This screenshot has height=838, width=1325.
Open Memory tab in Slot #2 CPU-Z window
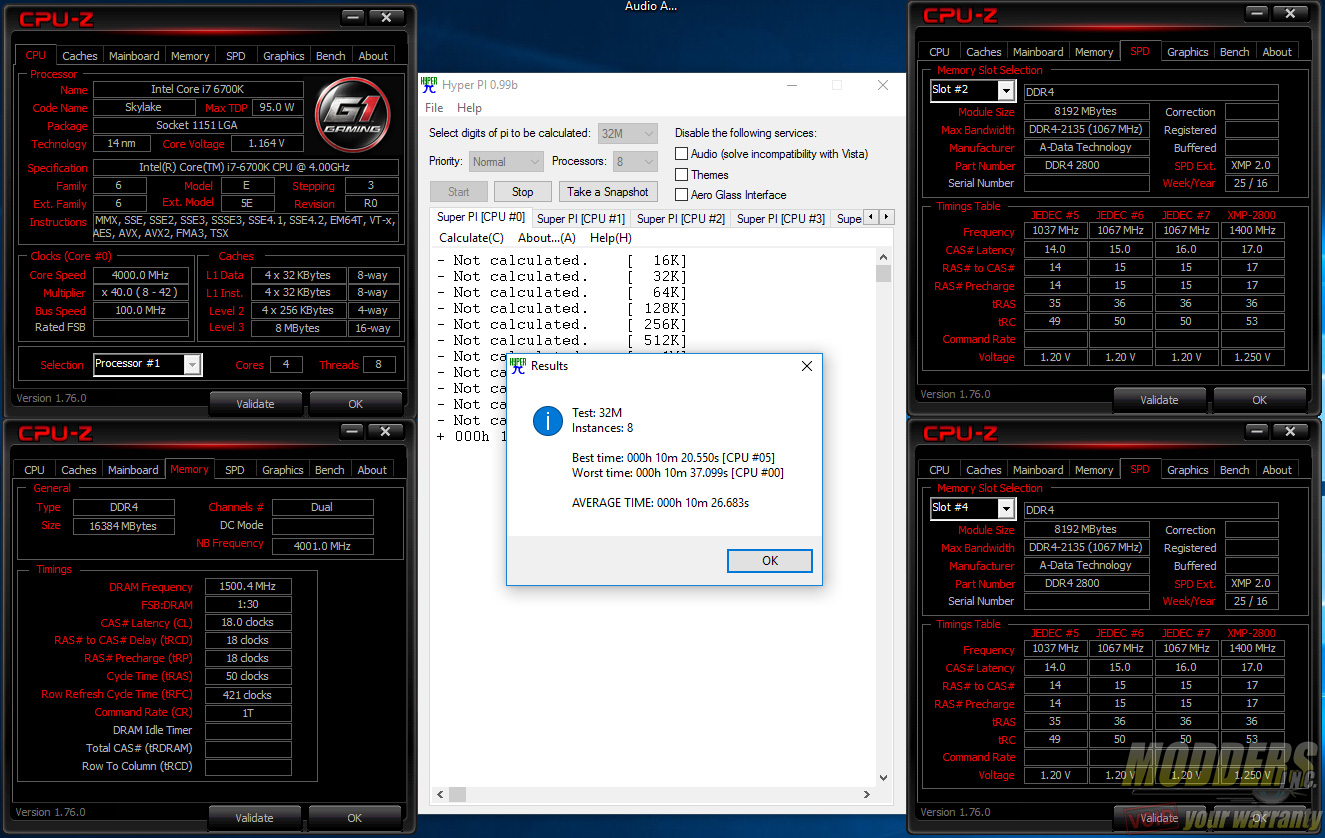pos(1094,52)
